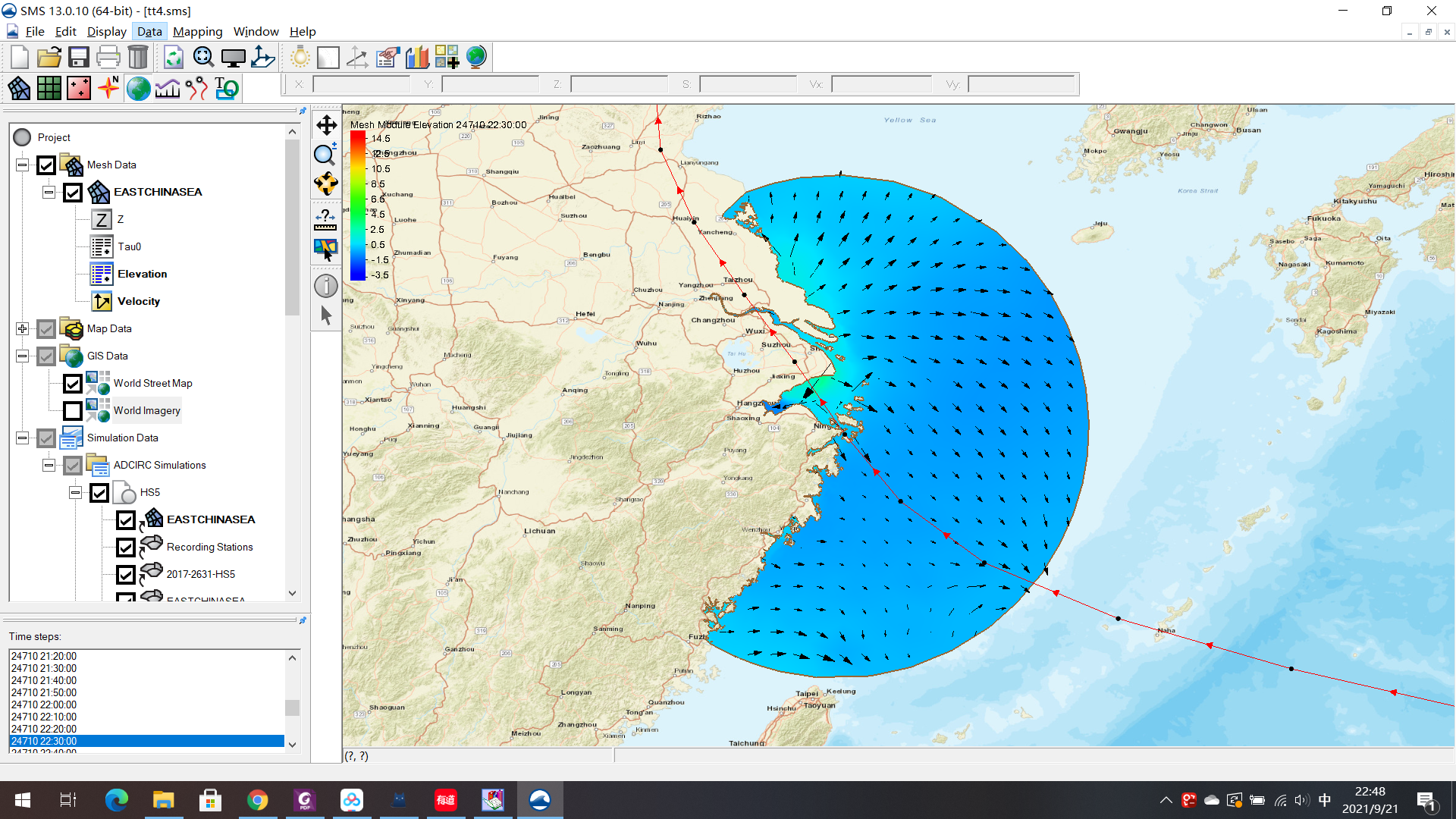Select the Rotate view tool
The width and height of the screenshot is (1456, 819).
click(x=326, y=184)
